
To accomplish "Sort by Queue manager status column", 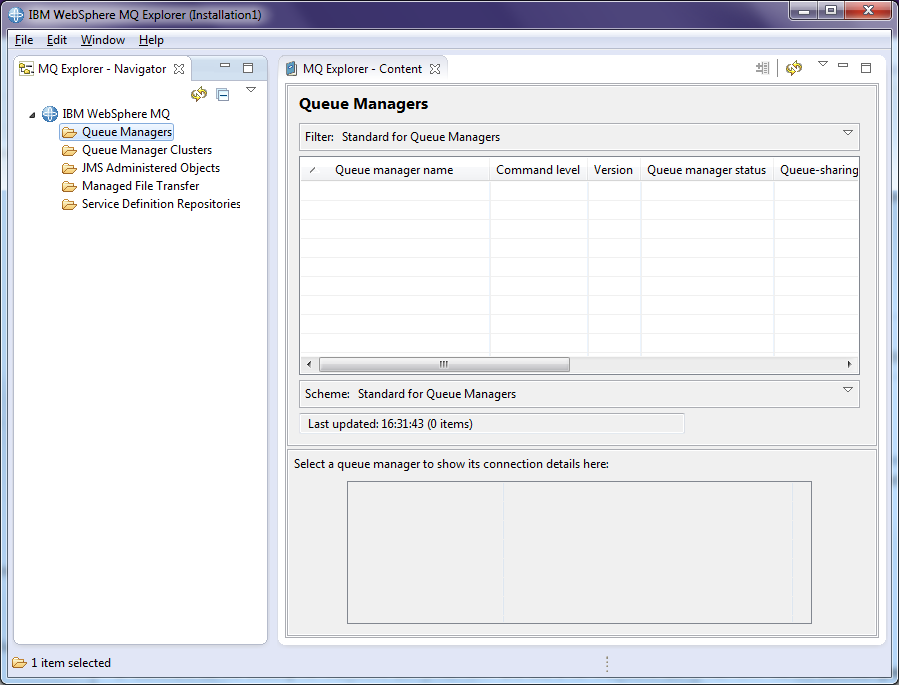I will pos(707,170).
